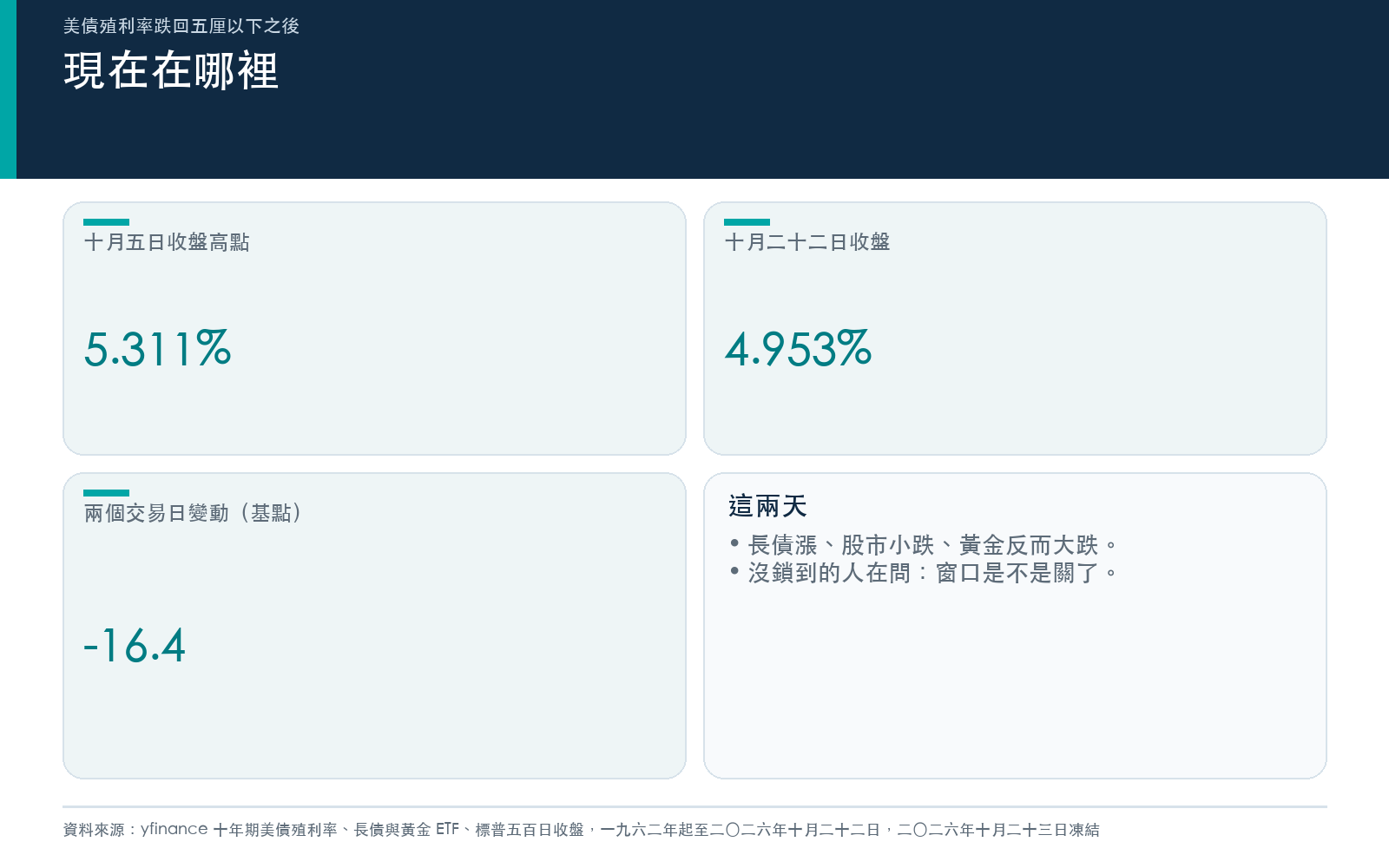
Task: Select the label 十月二十二日收盤
Action: [807, 242]
